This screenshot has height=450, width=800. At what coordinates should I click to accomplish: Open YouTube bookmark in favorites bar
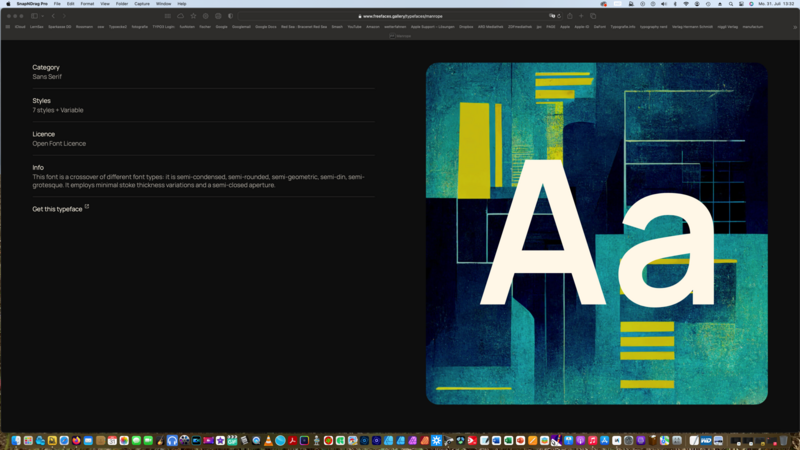click(x=355, y=27)
